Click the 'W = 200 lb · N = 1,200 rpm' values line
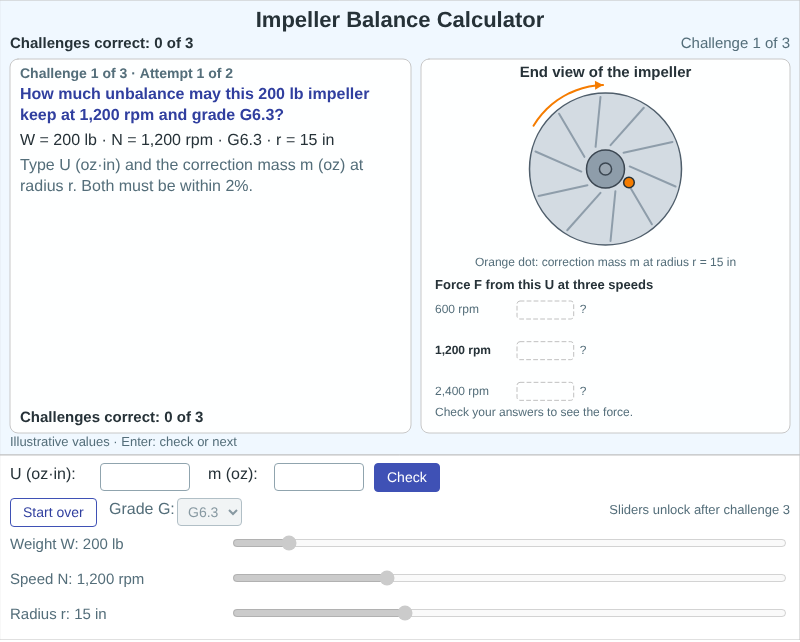The width and height of the screenshot is (800, 642). [177, 140]
